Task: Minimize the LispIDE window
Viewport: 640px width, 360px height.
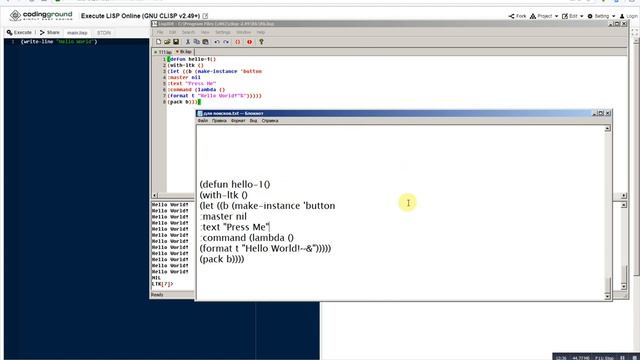Action: [611, 24]
